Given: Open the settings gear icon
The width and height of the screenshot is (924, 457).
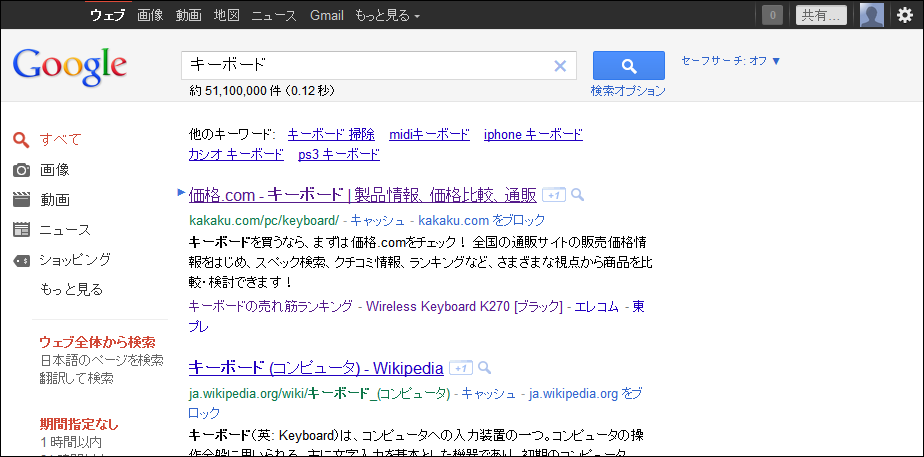Looking at the screenshot, I should coord(905,15).
